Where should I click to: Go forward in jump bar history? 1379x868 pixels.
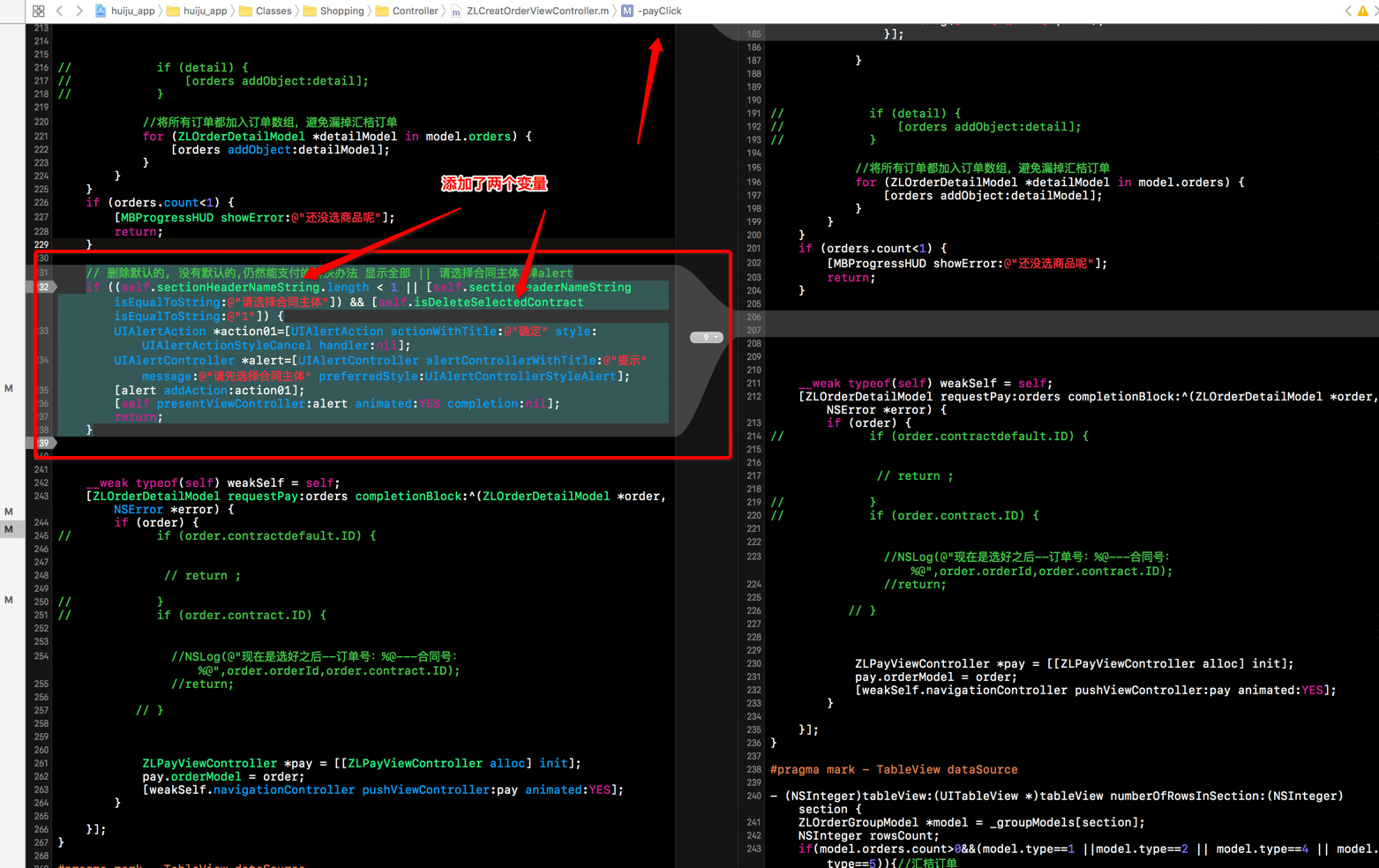coord(79,11)
